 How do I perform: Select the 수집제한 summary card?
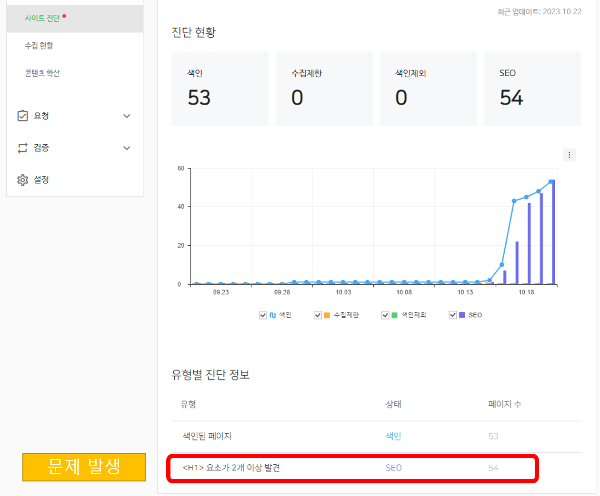(x=324, y=89)
